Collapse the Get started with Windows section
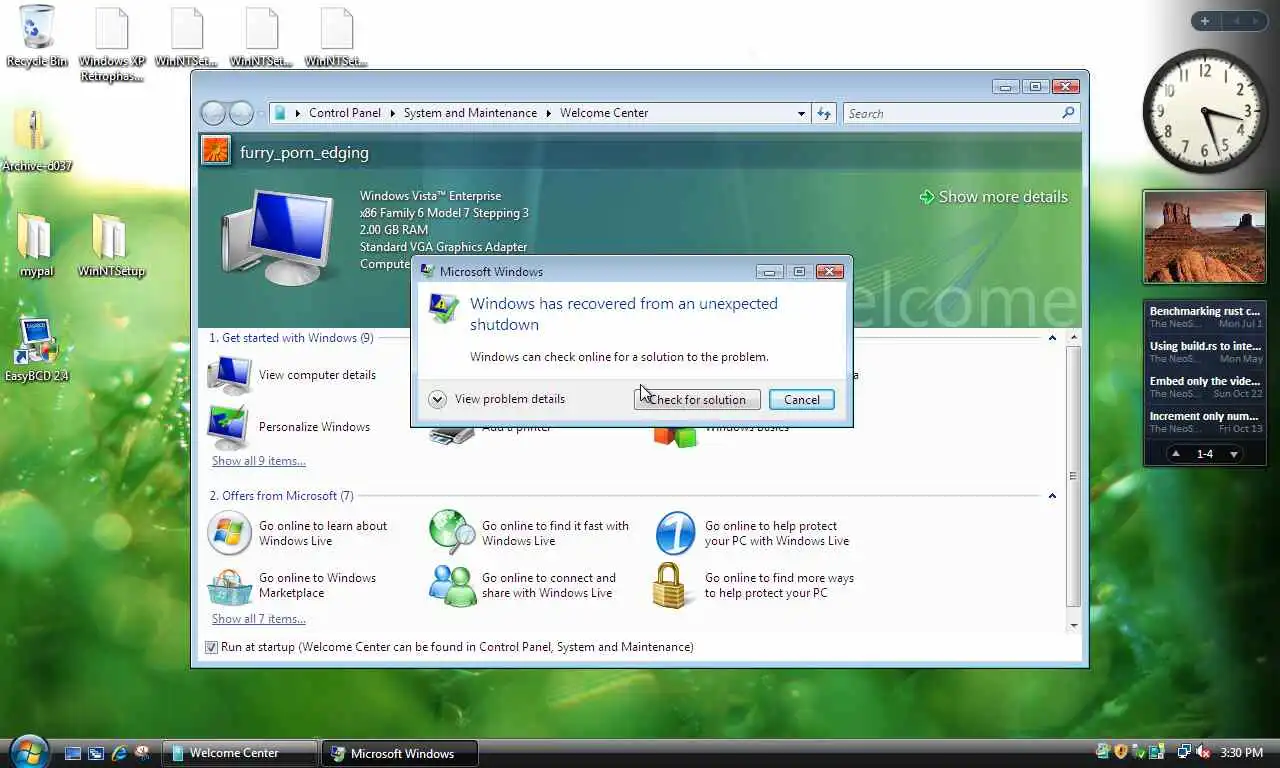 pos(1052,338)
